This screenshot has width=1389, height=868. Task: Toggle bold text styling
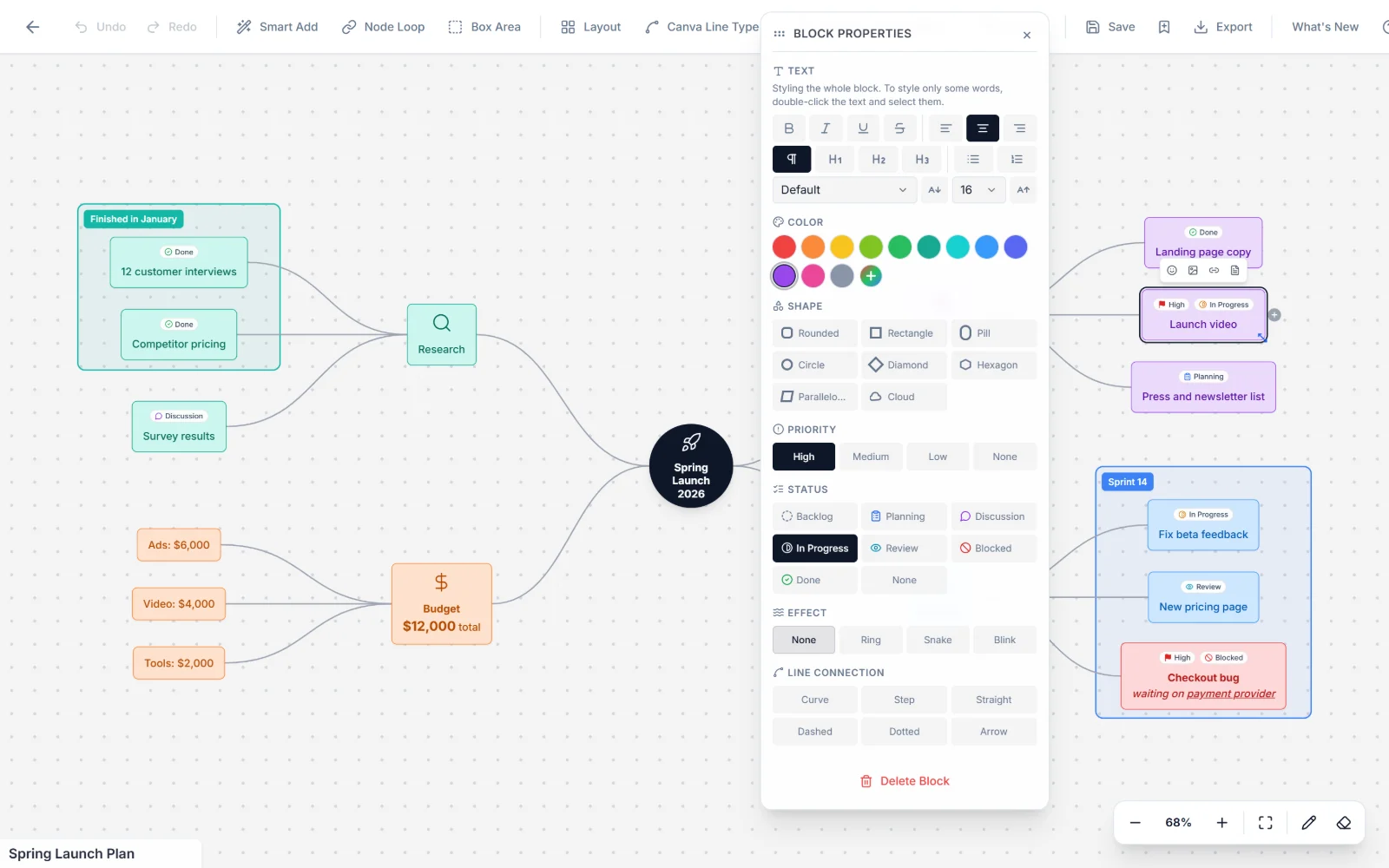788,128
